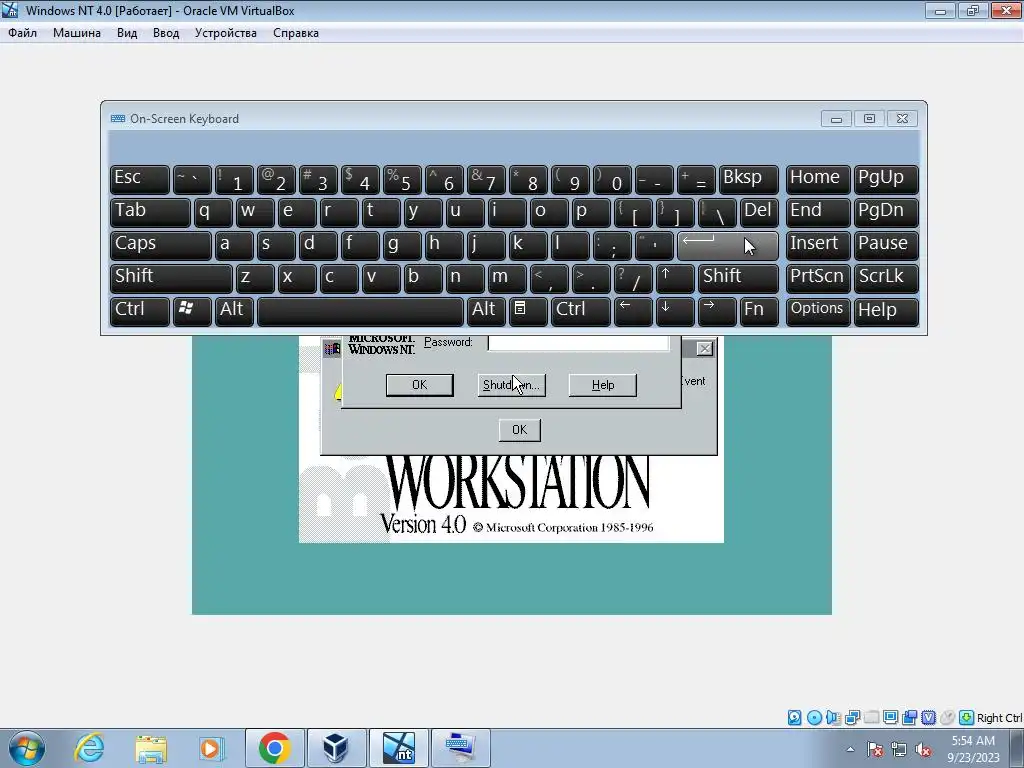
Task: Close the dialog behind the logon box
Action: pos(704,349)
